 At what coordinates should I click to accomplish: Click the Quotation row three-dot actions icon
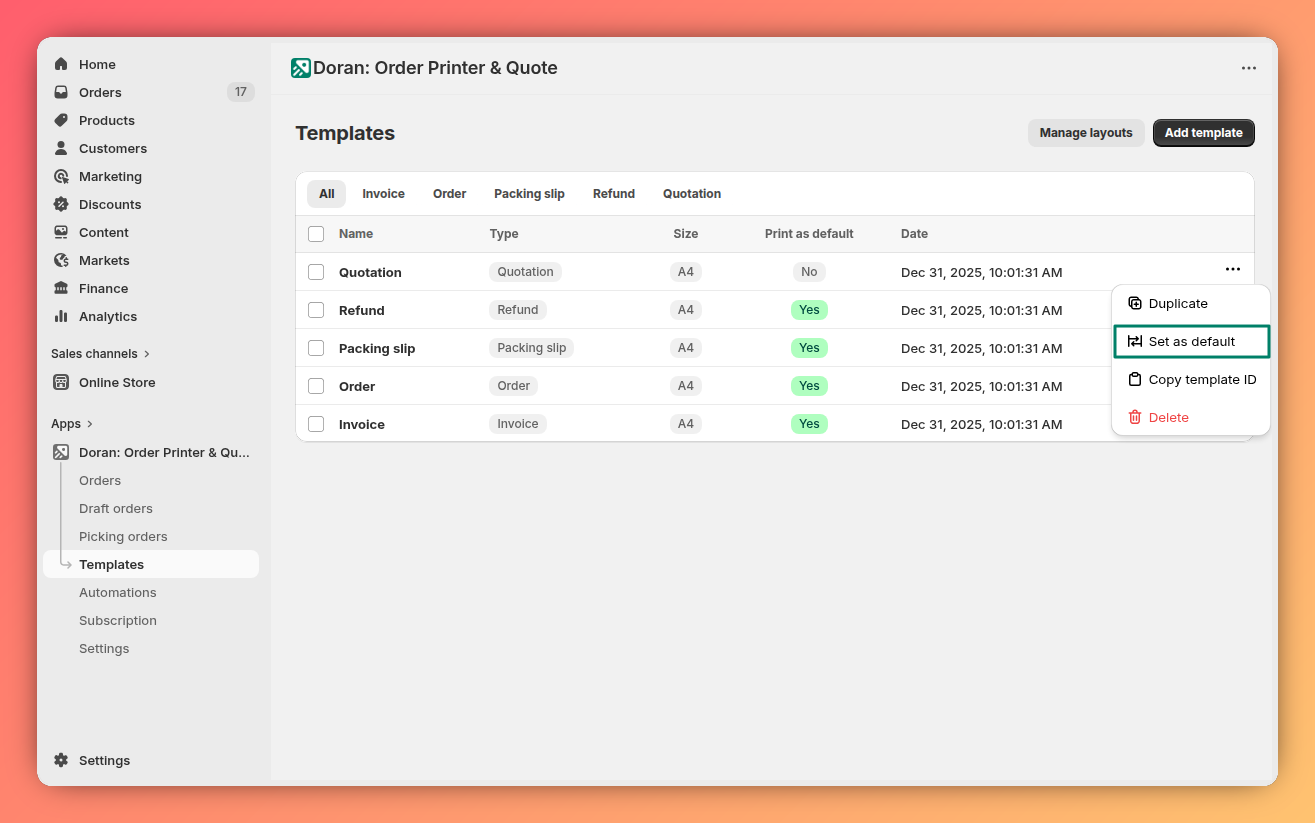(1233, 269)
